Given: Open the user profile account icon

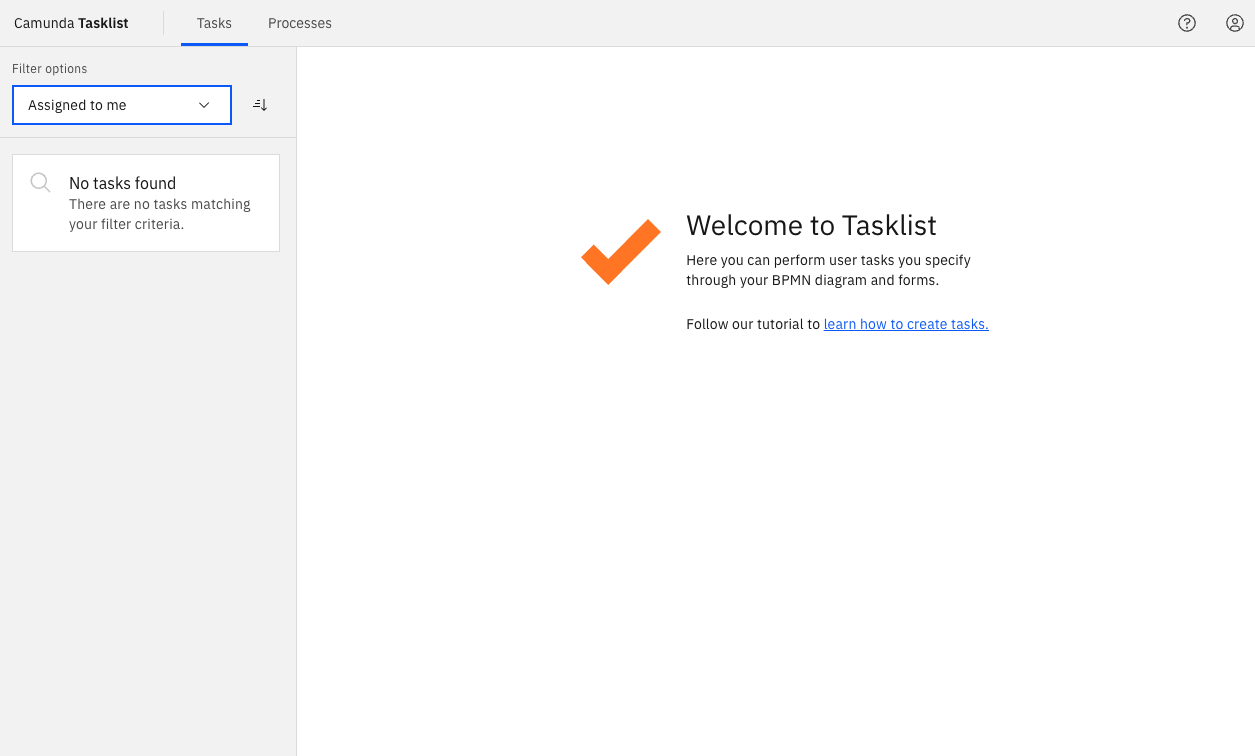Looking at the screenshot, I should click(x=1234, y=22).
